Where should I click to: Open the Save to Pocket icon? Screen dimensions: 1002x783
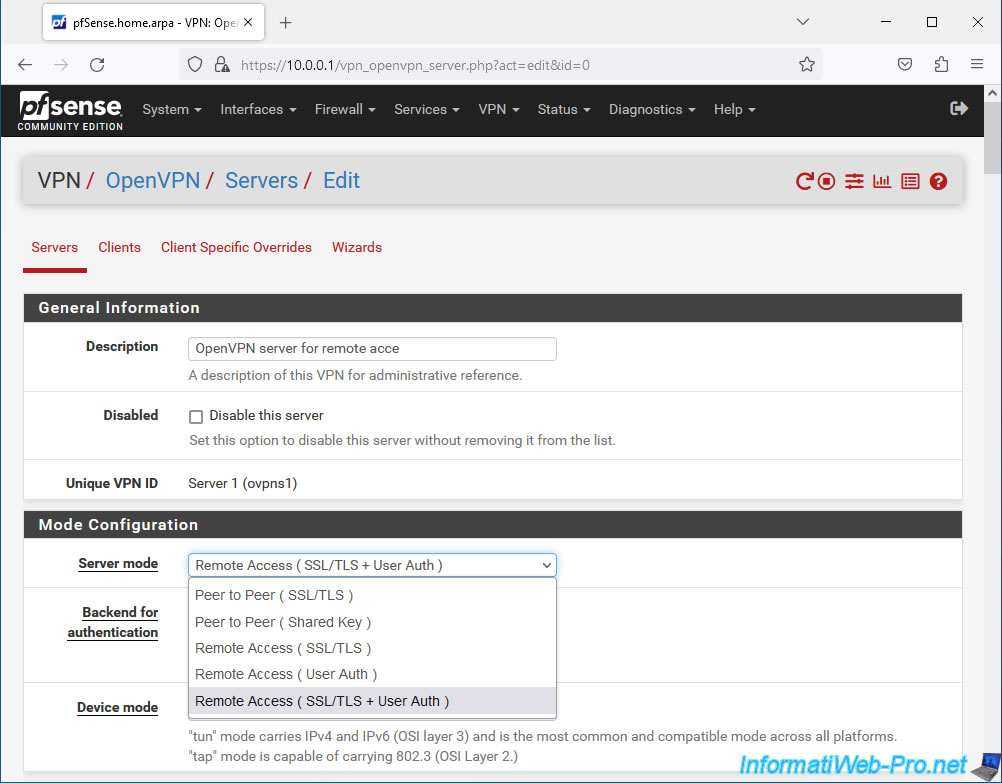(905, 65)
